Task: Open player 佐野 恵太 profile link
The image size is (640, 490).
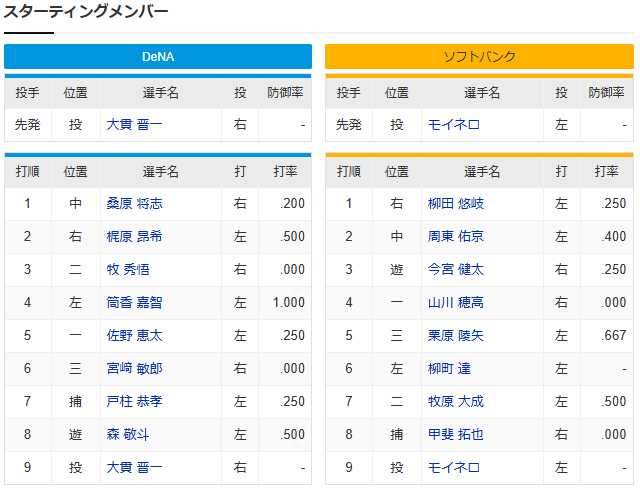Action: point(134,336)
